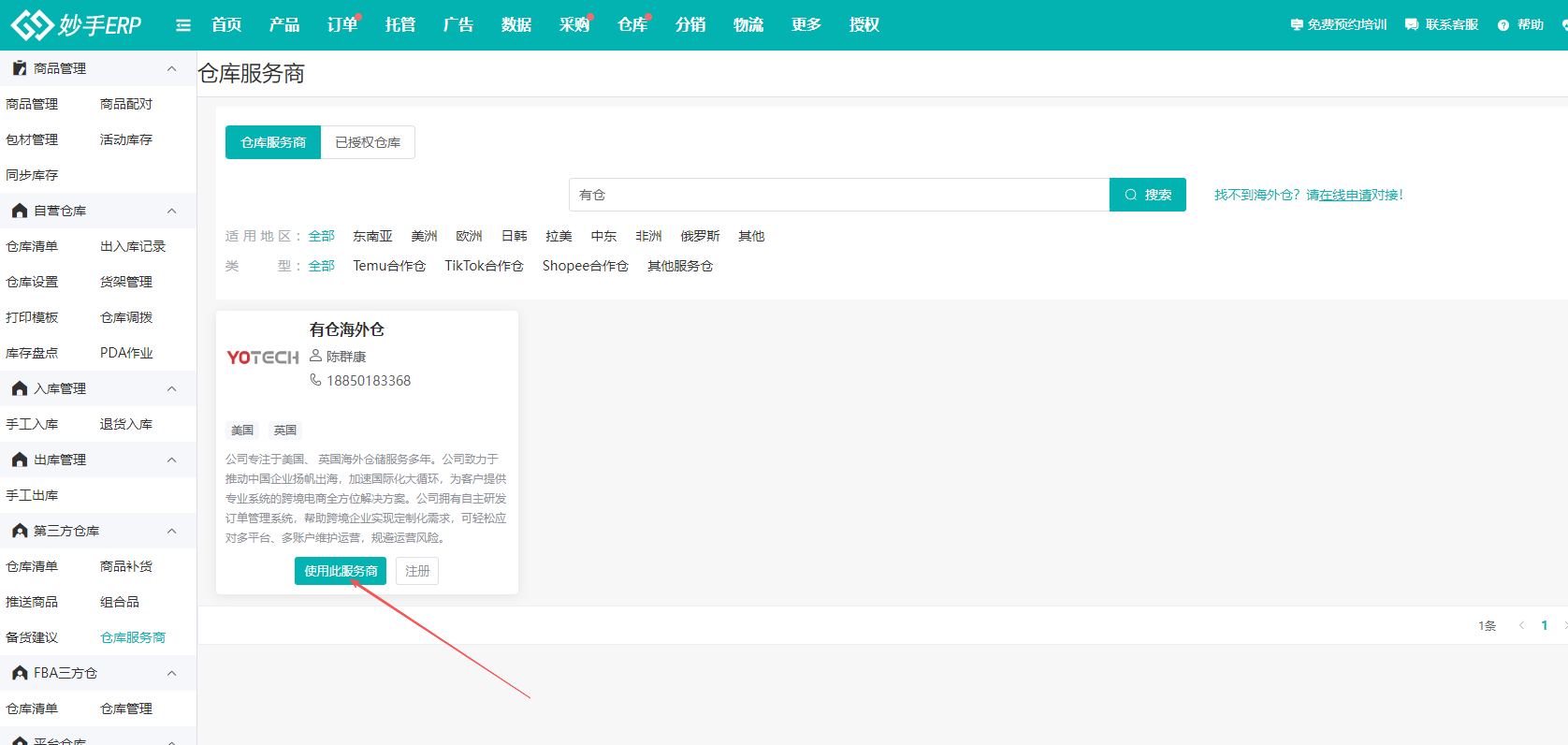Filter type by Temu合作仓
The height and width of the screenshot is (745, 1568).
389,266
